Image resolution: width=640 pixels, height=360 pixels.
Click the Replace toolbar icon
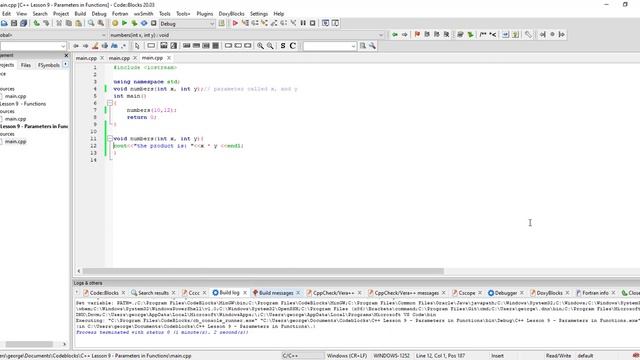coord(101,23)
